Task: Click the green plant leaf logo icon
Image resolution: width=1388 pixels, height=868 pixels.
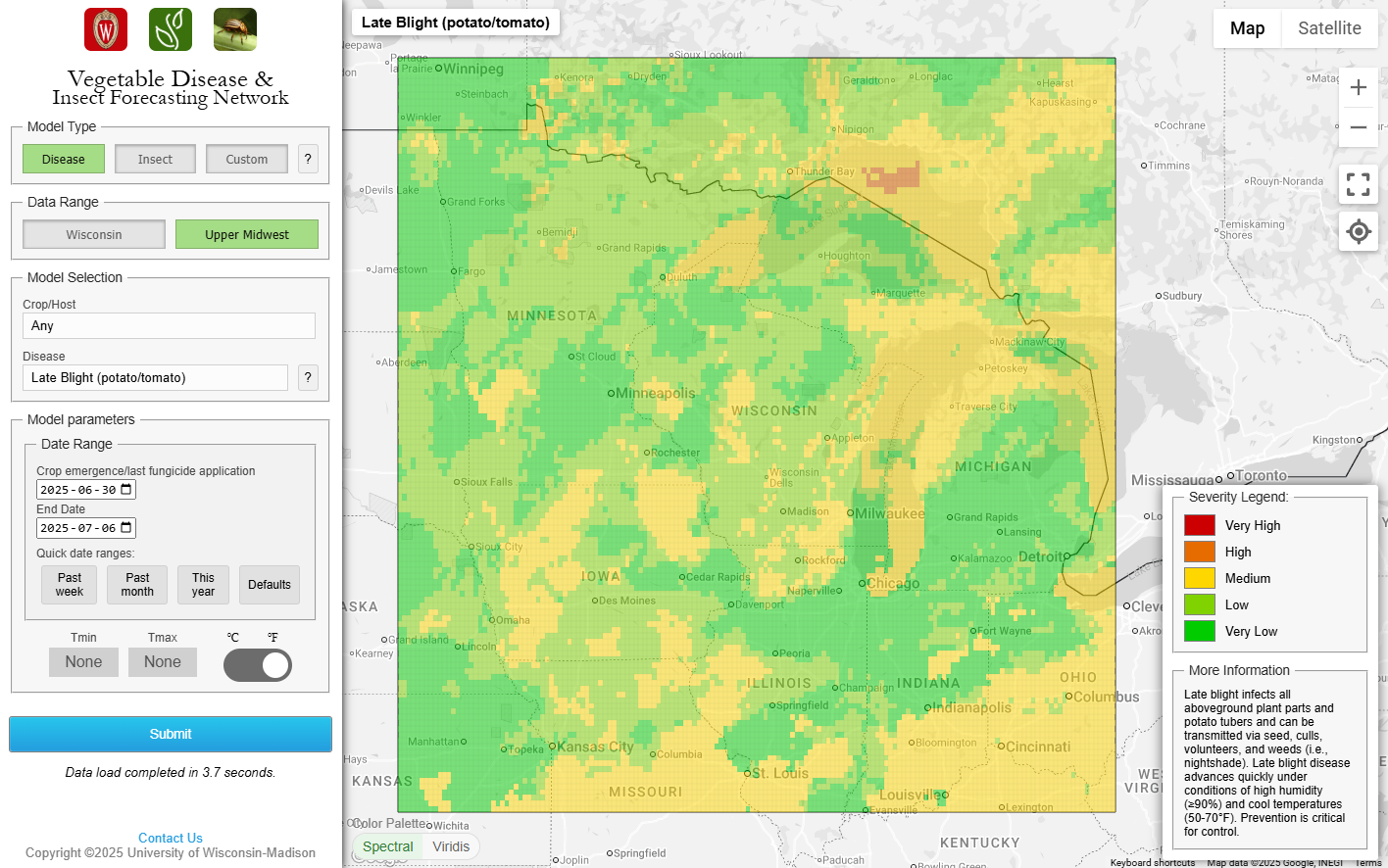Action: coord(171,29)
